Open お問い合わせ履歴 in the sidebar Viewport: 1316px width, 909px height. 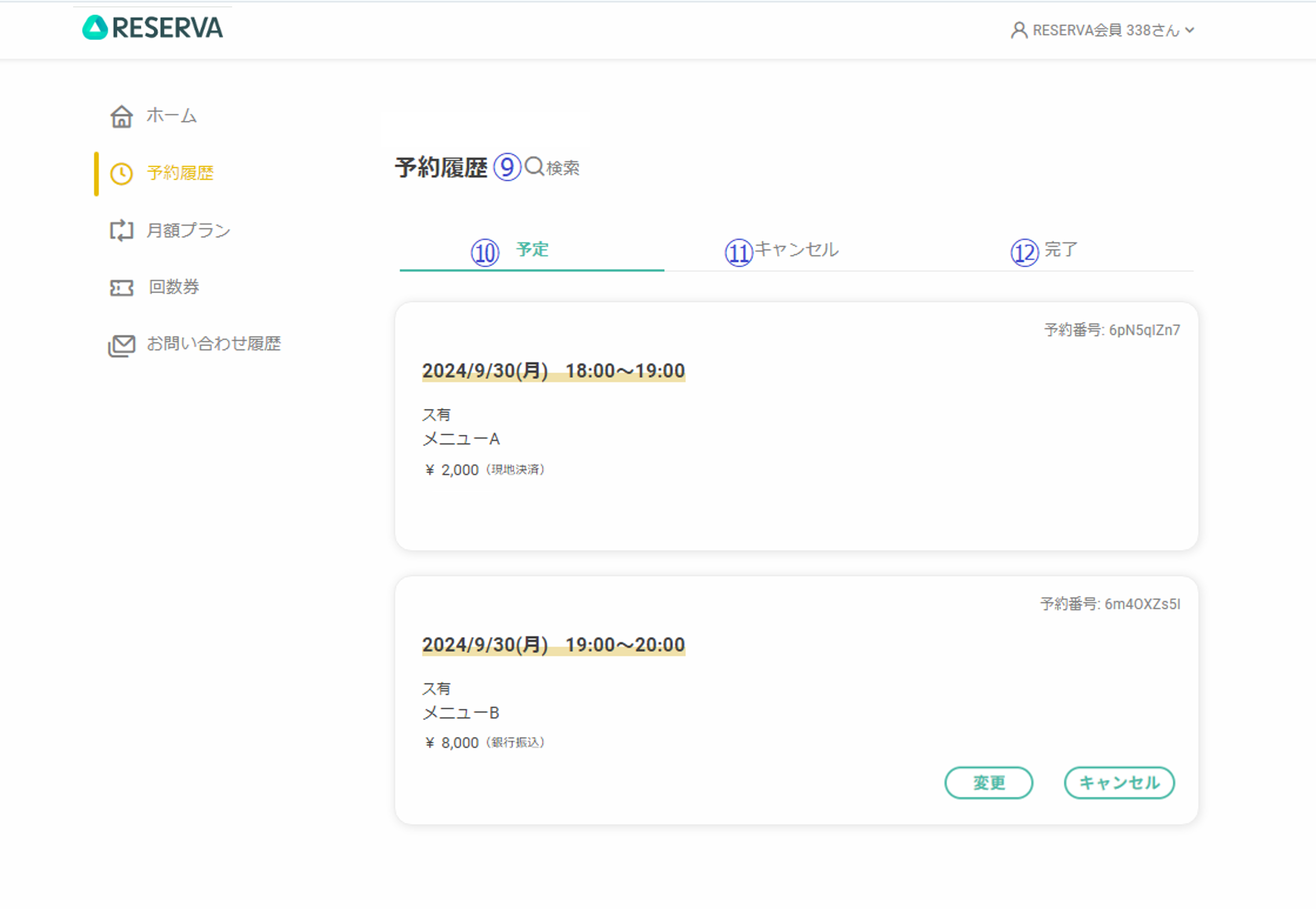coord(214,343)
